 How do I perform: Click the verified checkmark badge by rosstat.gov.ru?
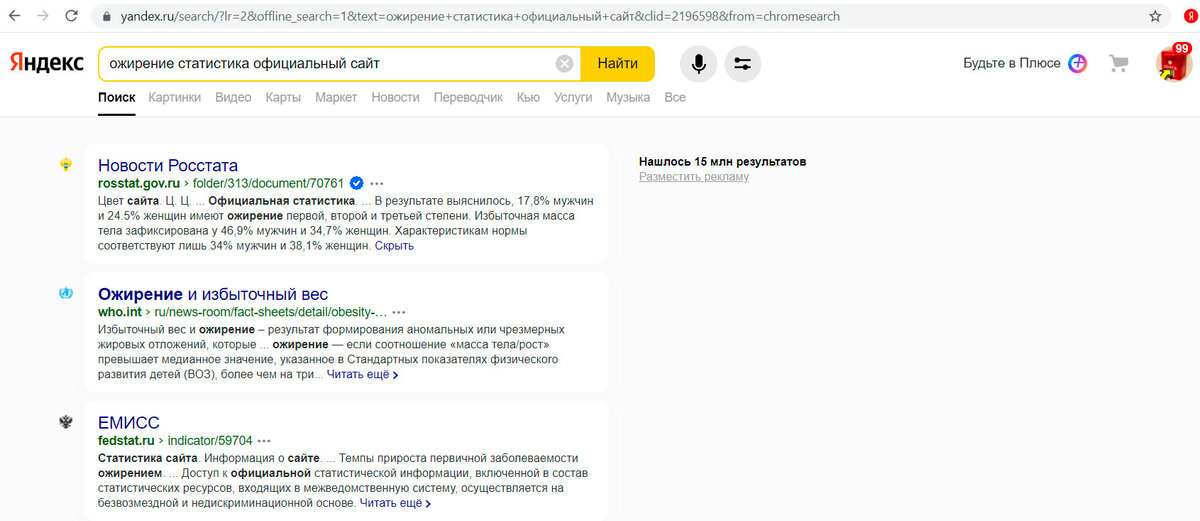356,184
